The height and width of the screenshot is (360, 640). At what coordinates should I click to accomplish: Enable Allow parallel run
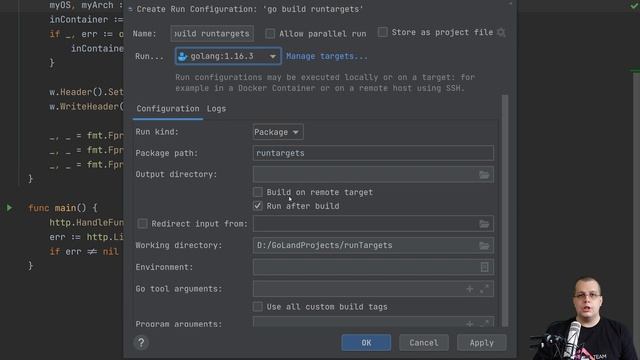(270, 33)
